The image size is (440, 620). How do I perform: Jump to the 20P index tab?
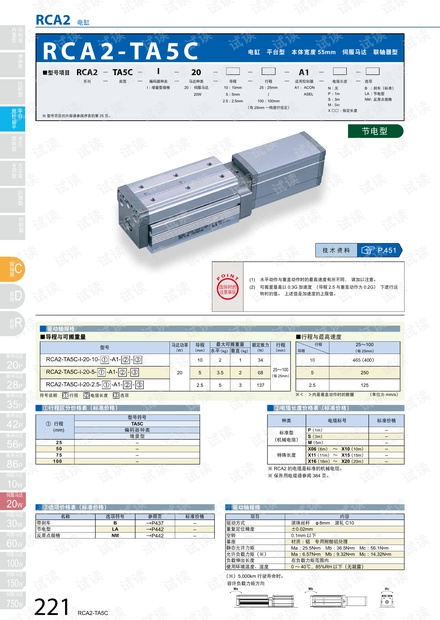[13, 363]
